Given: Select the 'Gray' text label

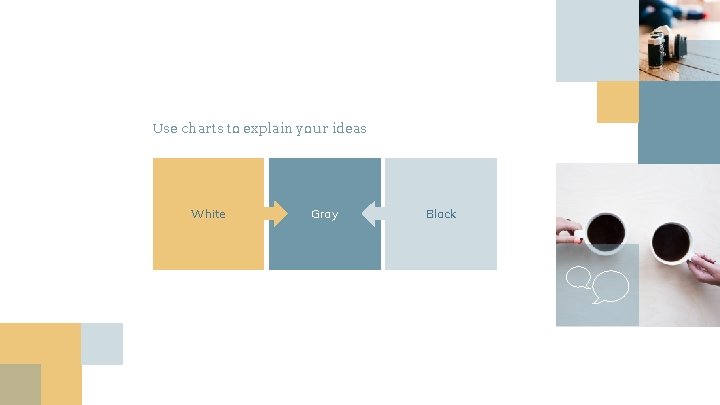Looking at the screenshot, I should pyautogui.click(x=324, y=214).
